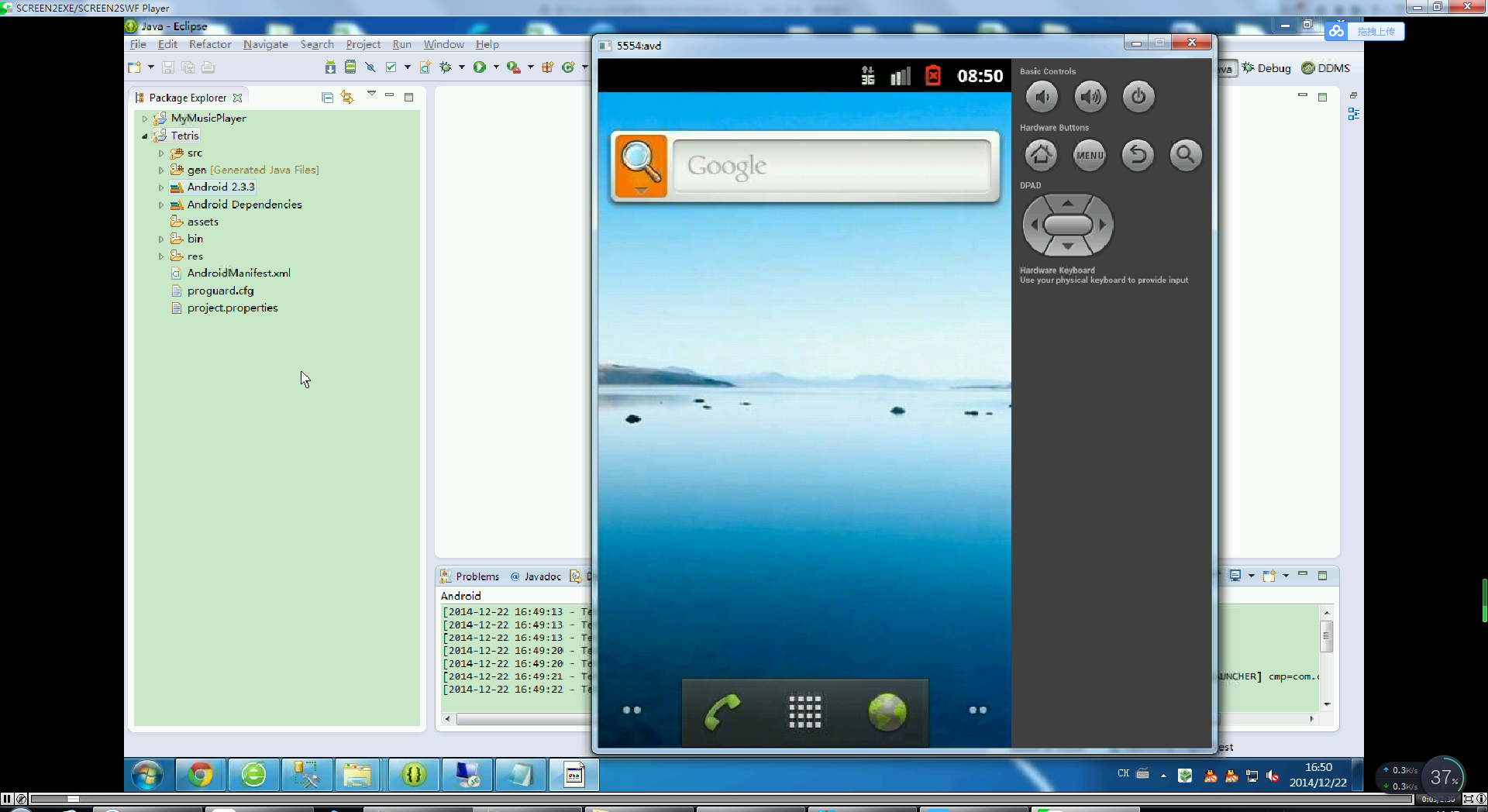Open the Android Virtual Device Manager icon
The image size is (1488, 812).
(350, 67)
